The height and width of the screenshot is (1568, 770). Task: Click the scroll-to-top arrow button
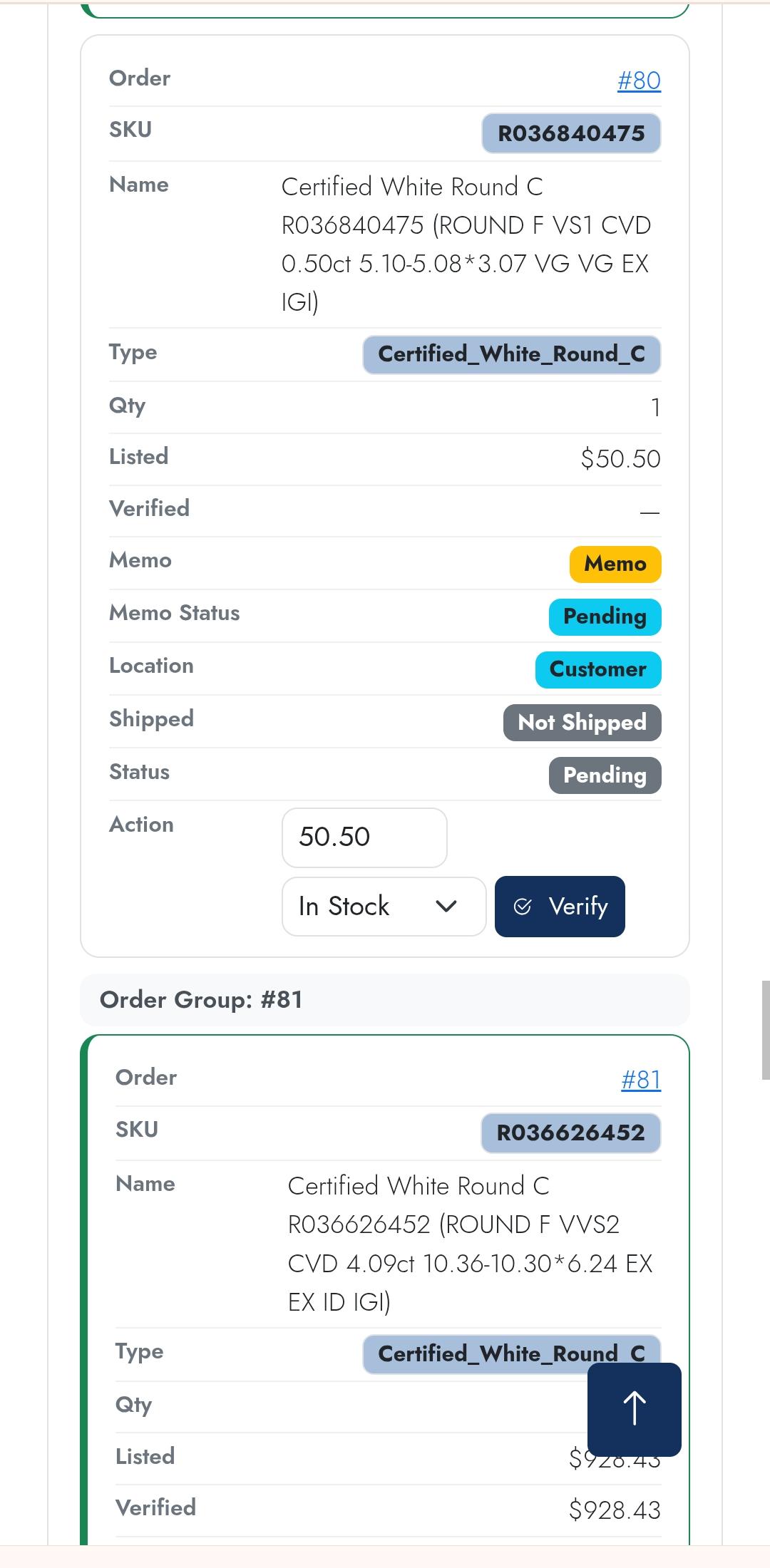634,1409
